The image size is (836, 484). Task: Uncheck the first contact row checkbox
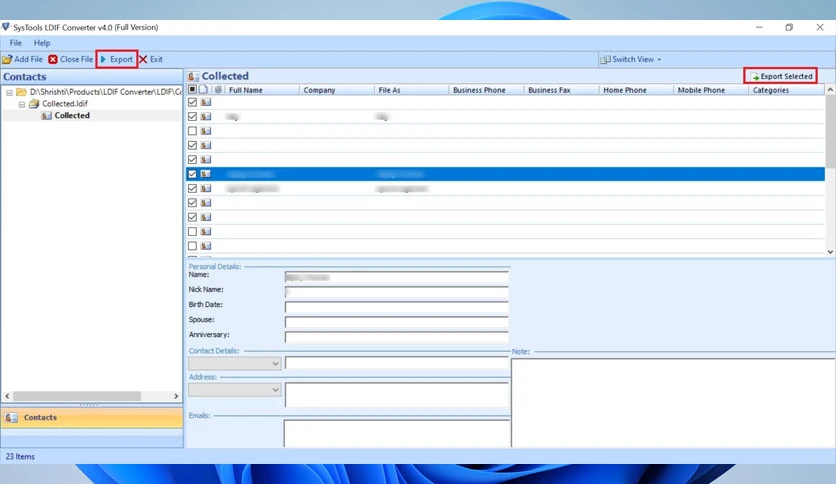pos(192,102)
